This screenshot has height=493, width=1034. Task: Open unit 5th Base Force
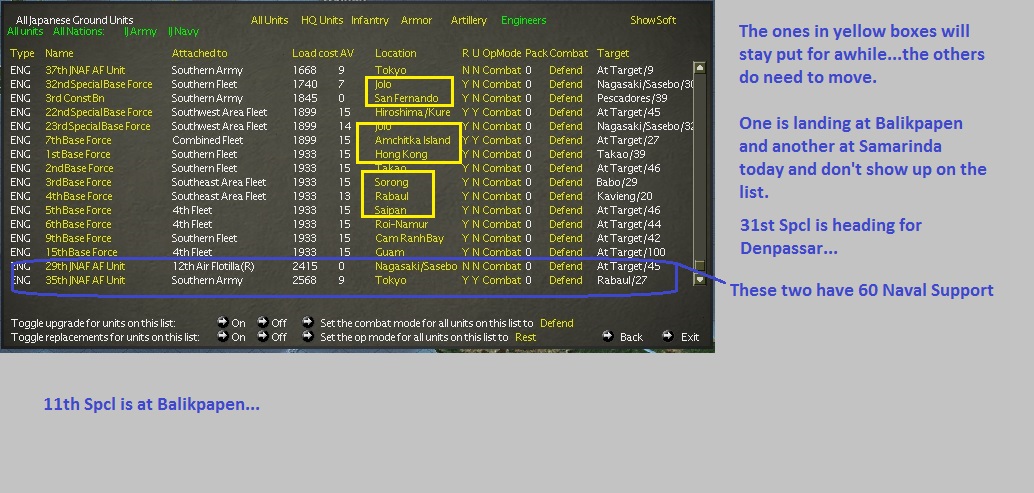tap(78, 210)
